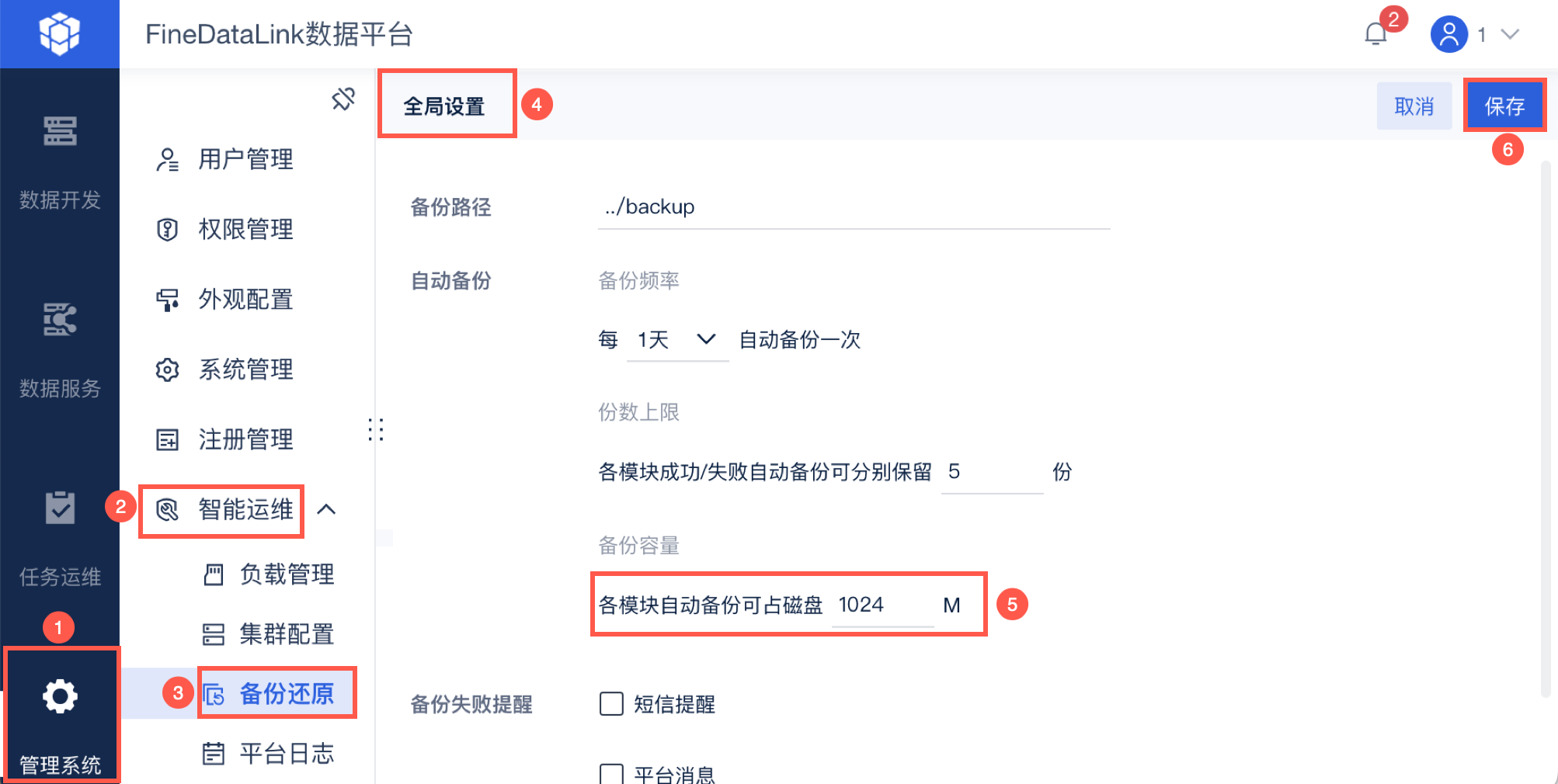Image resolution: width=1558 pixels, height=784 pixels.
Task: Click the 取消 button
Action: tap(1414, 106)
